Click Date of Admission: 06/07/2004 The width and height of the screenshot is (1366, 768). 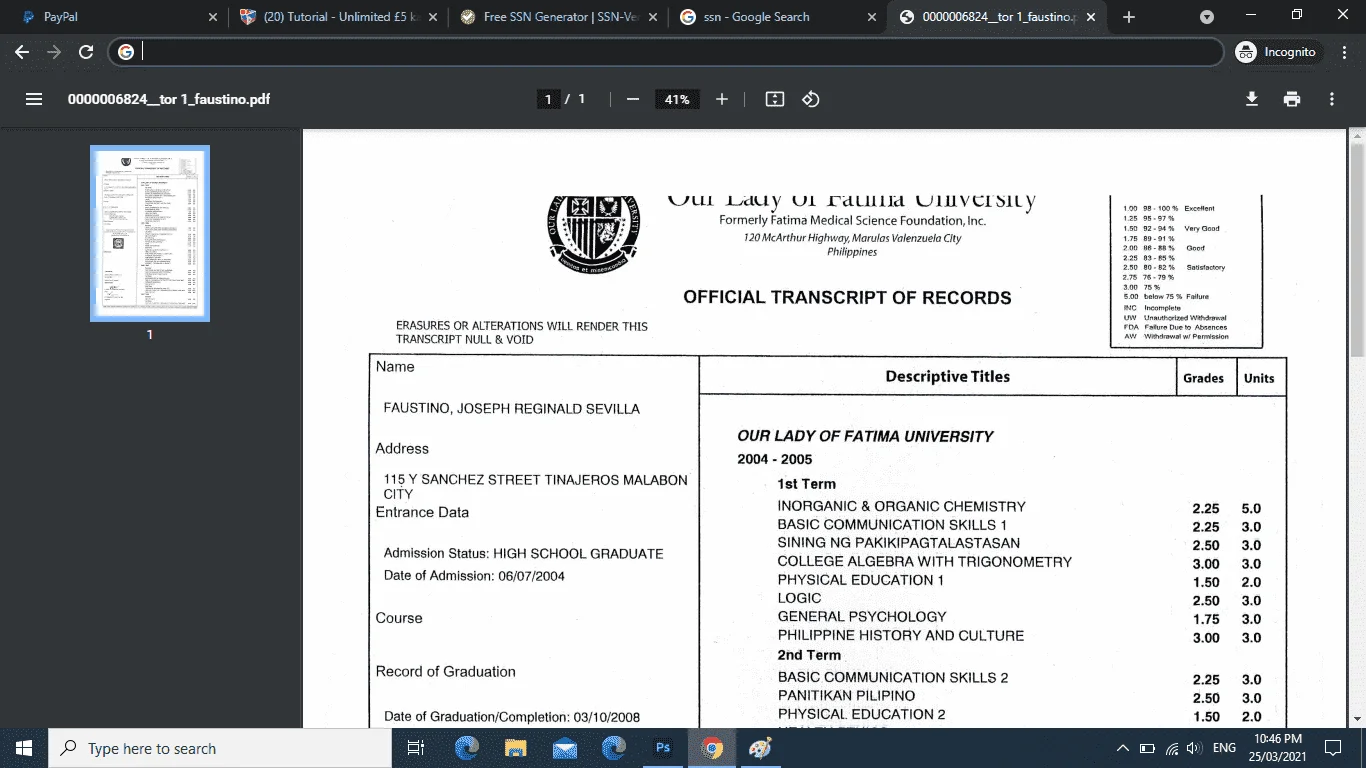[x=474, y=575]
